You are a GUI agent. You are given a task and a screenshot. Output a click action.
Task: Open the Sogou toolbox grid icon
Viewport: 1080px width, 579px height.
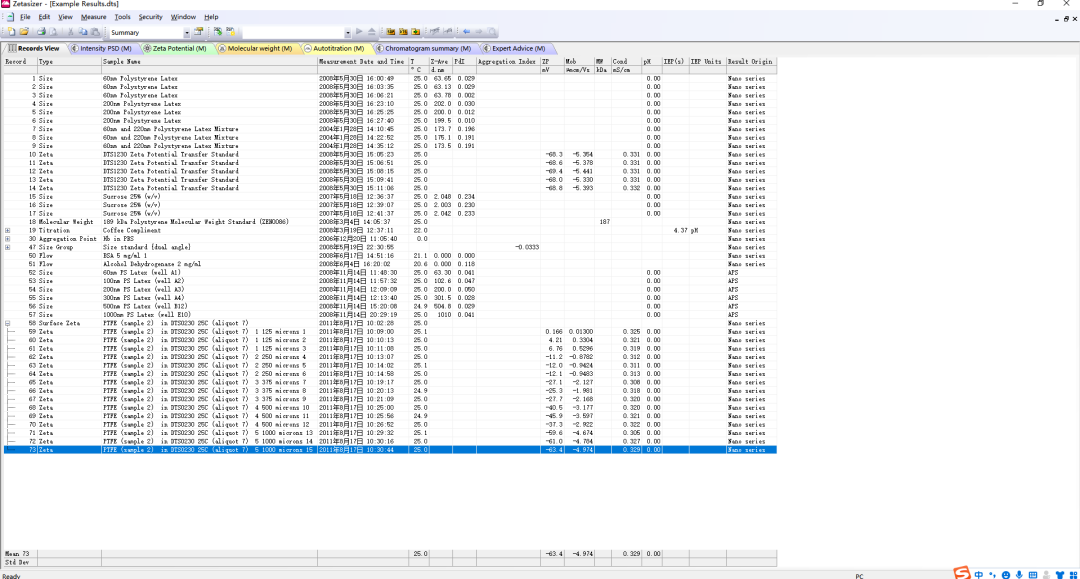click(x=1073, y=575)
